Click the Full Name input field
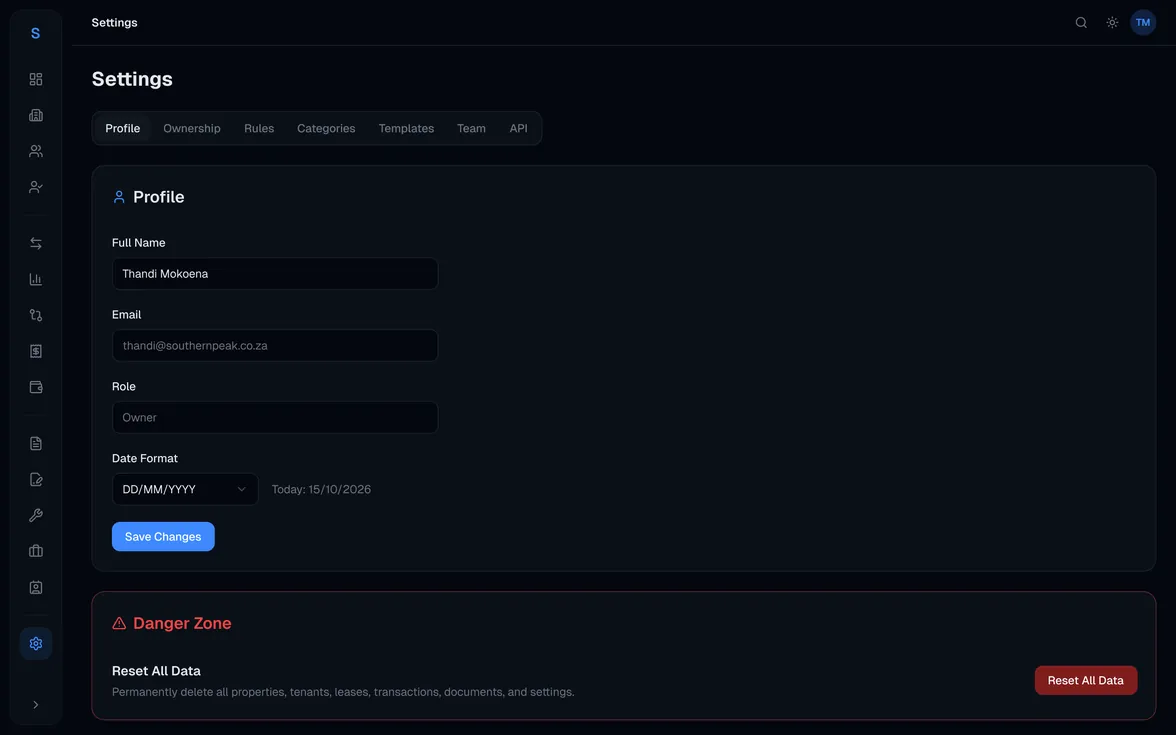 click(275, 274)
